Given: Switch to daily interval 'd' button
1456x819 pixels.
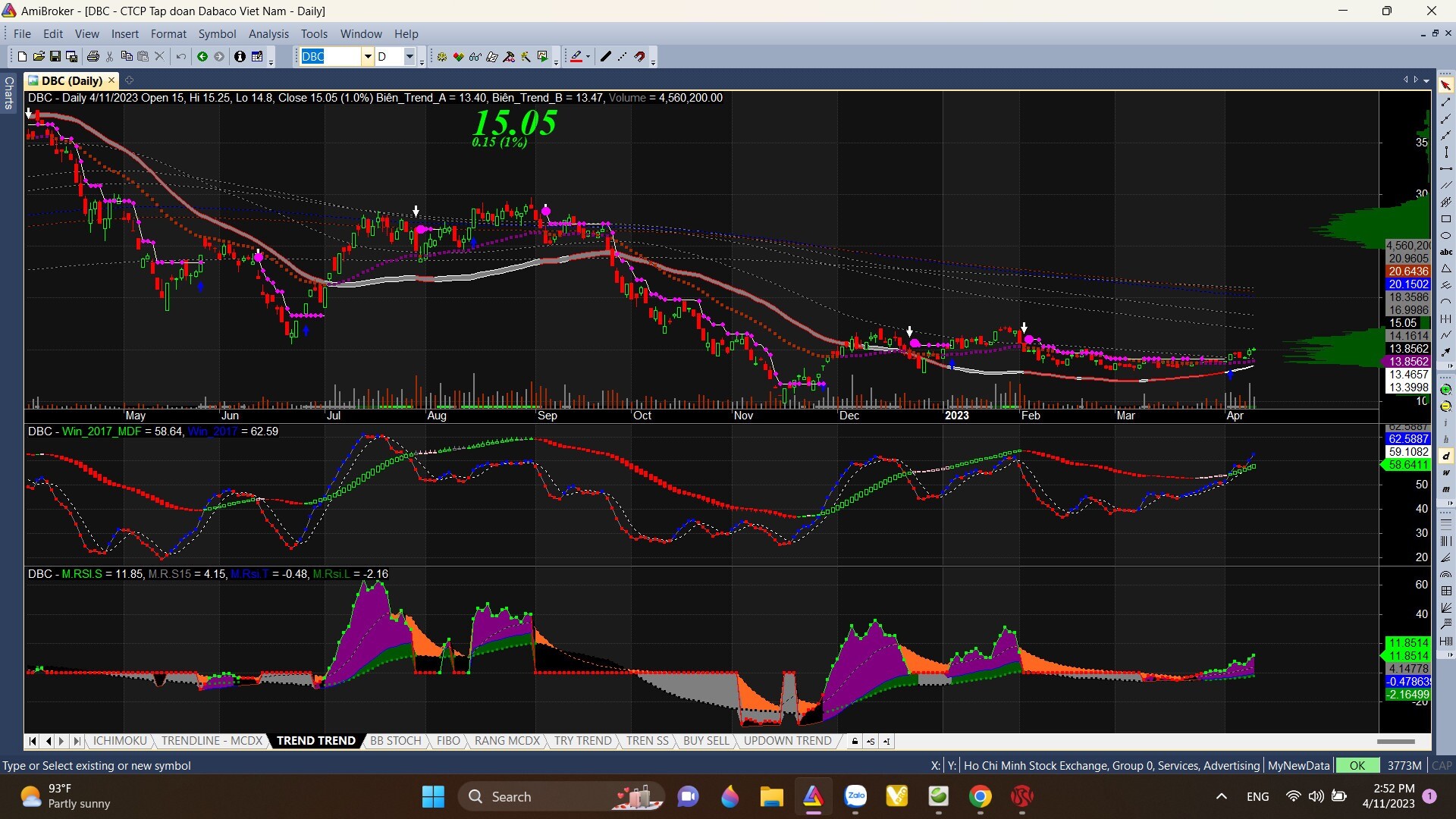Looking at the screenshot, I should pos(1445,456).
